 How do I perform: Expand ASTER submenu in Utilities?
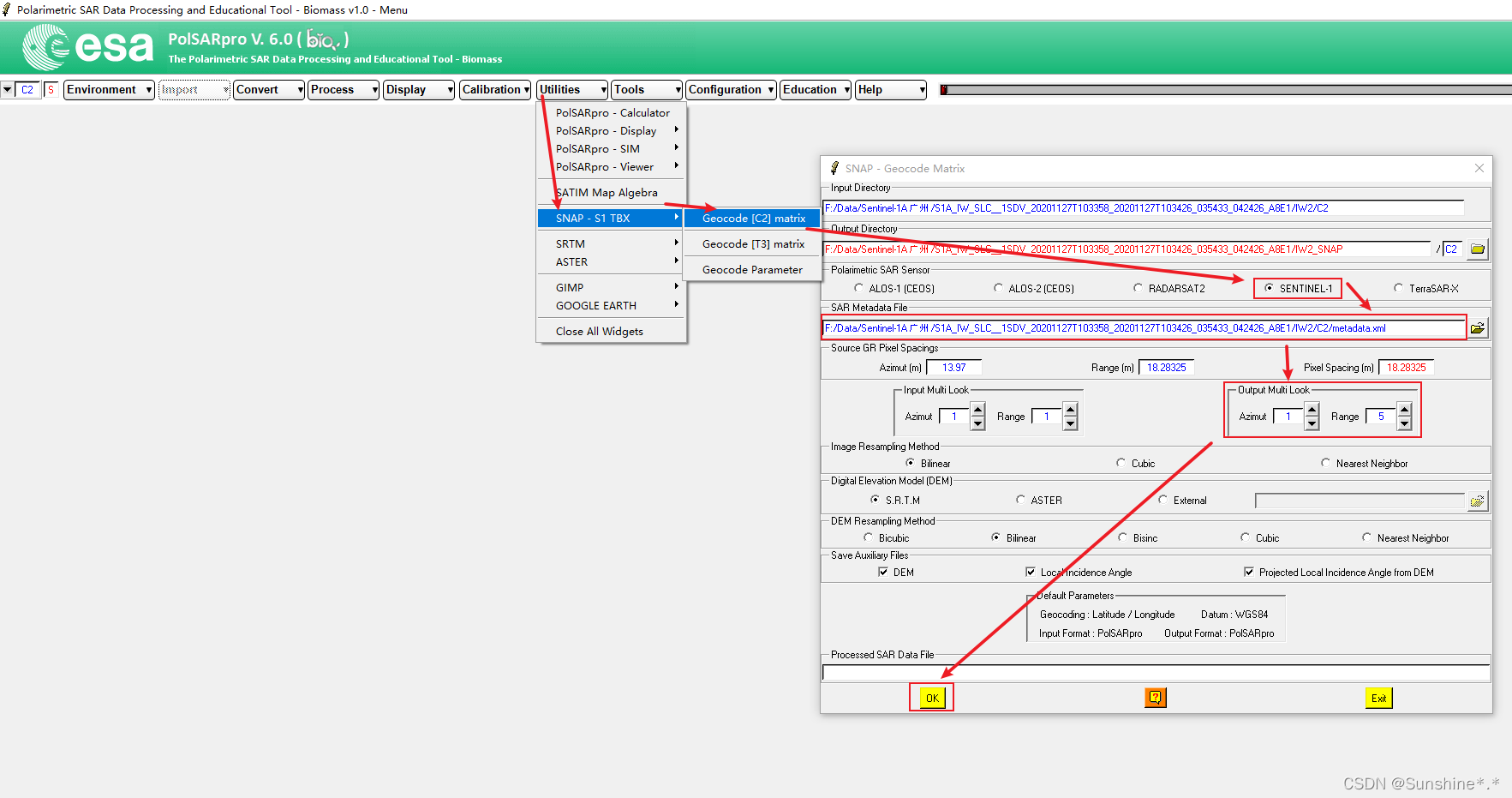612,262
